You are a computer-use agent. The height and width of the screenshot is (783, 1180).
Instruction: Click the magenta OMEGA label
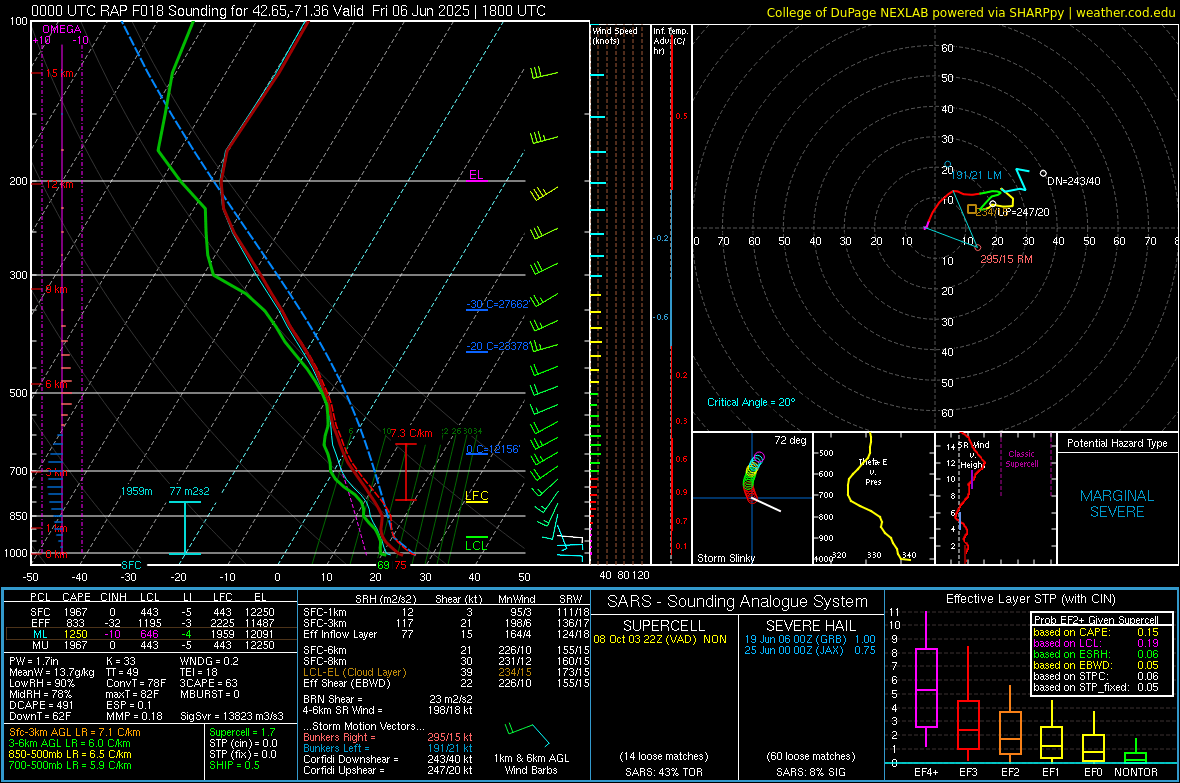(x=61, y=29)
